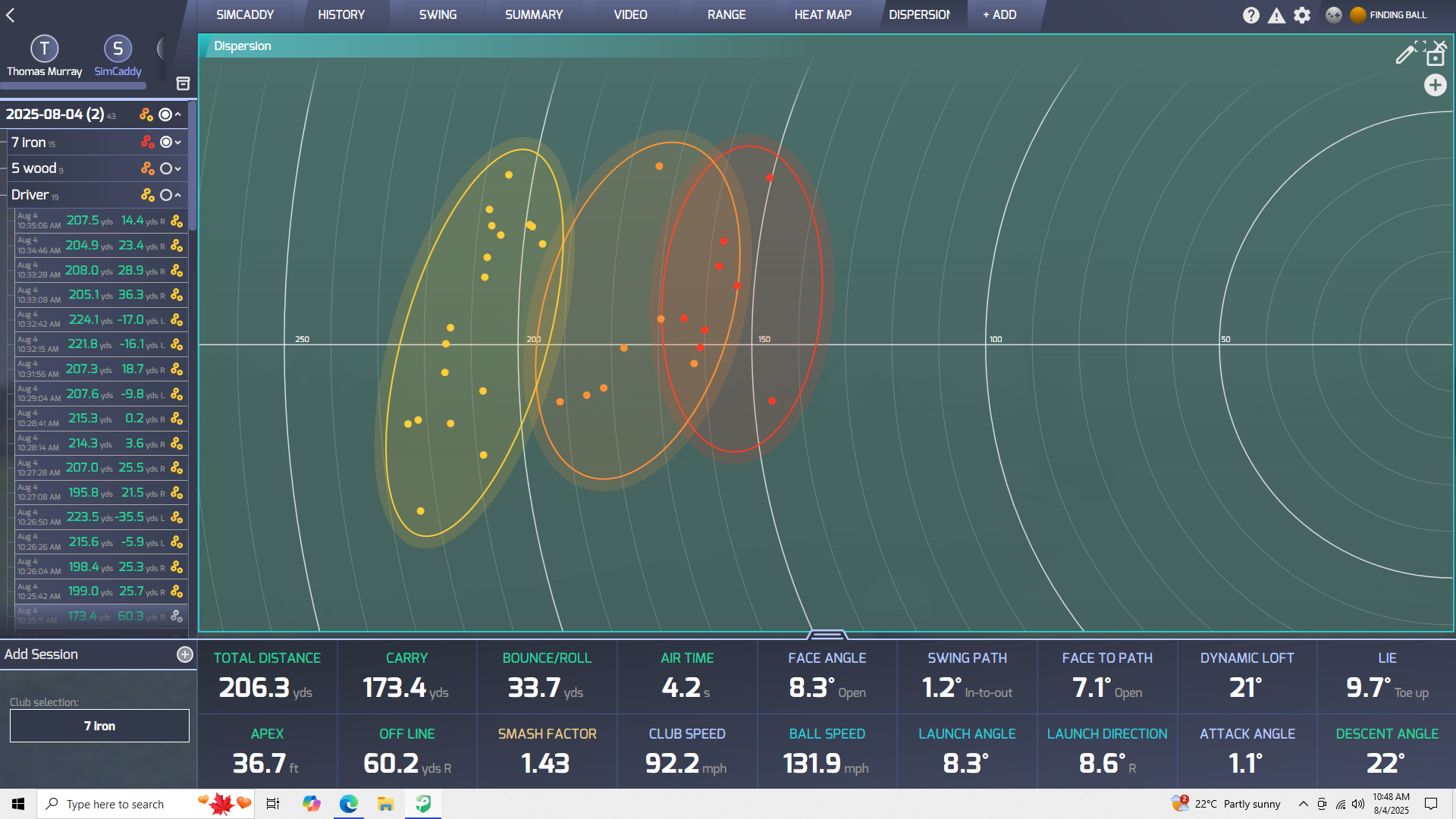1456x819 pixels.
Task: Click the shot icon on the 204.9 yds row
Action: [177, 246]
